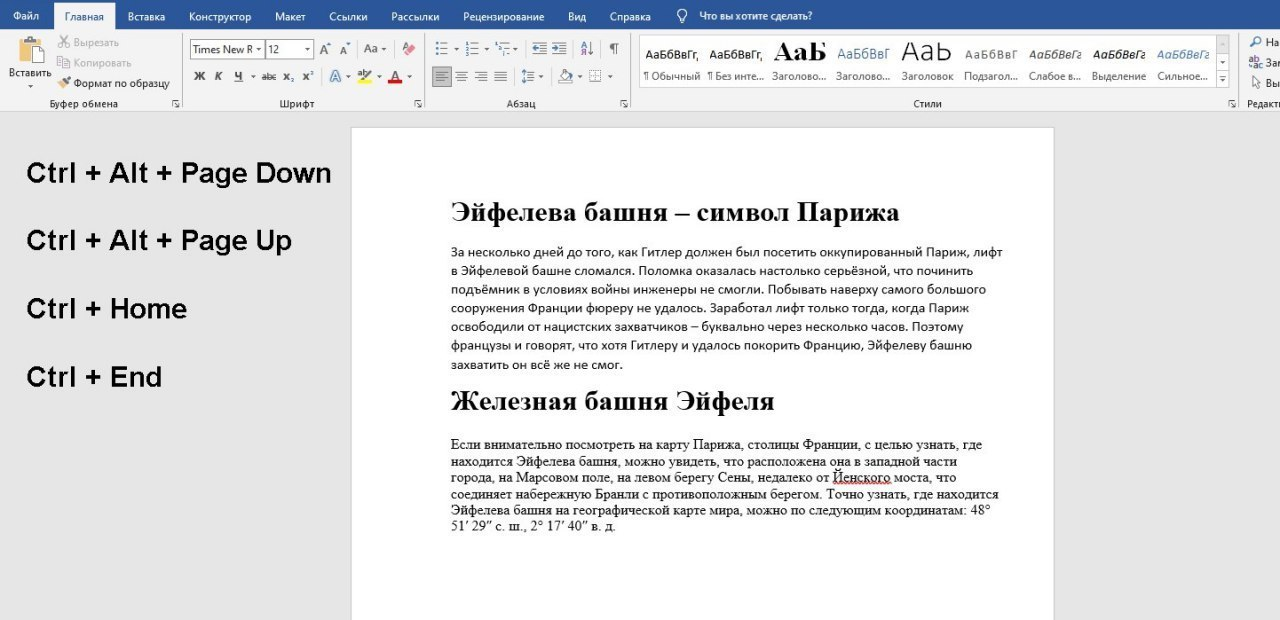Click the 'Что вы хотите сделать?' search field

click(754, 16)
